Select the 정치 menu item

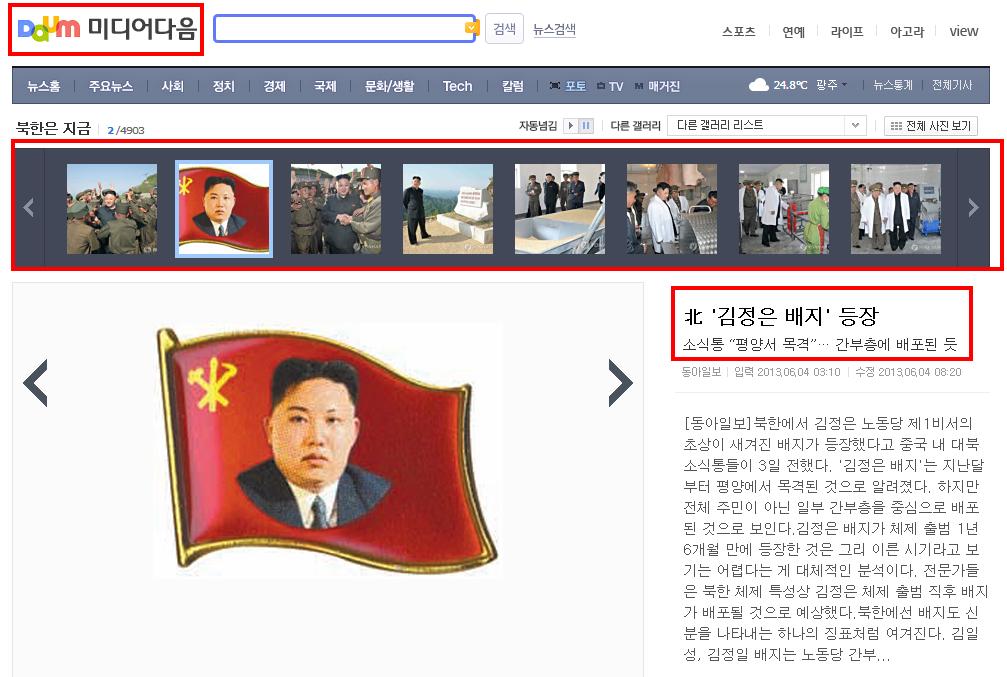point(223,86)
